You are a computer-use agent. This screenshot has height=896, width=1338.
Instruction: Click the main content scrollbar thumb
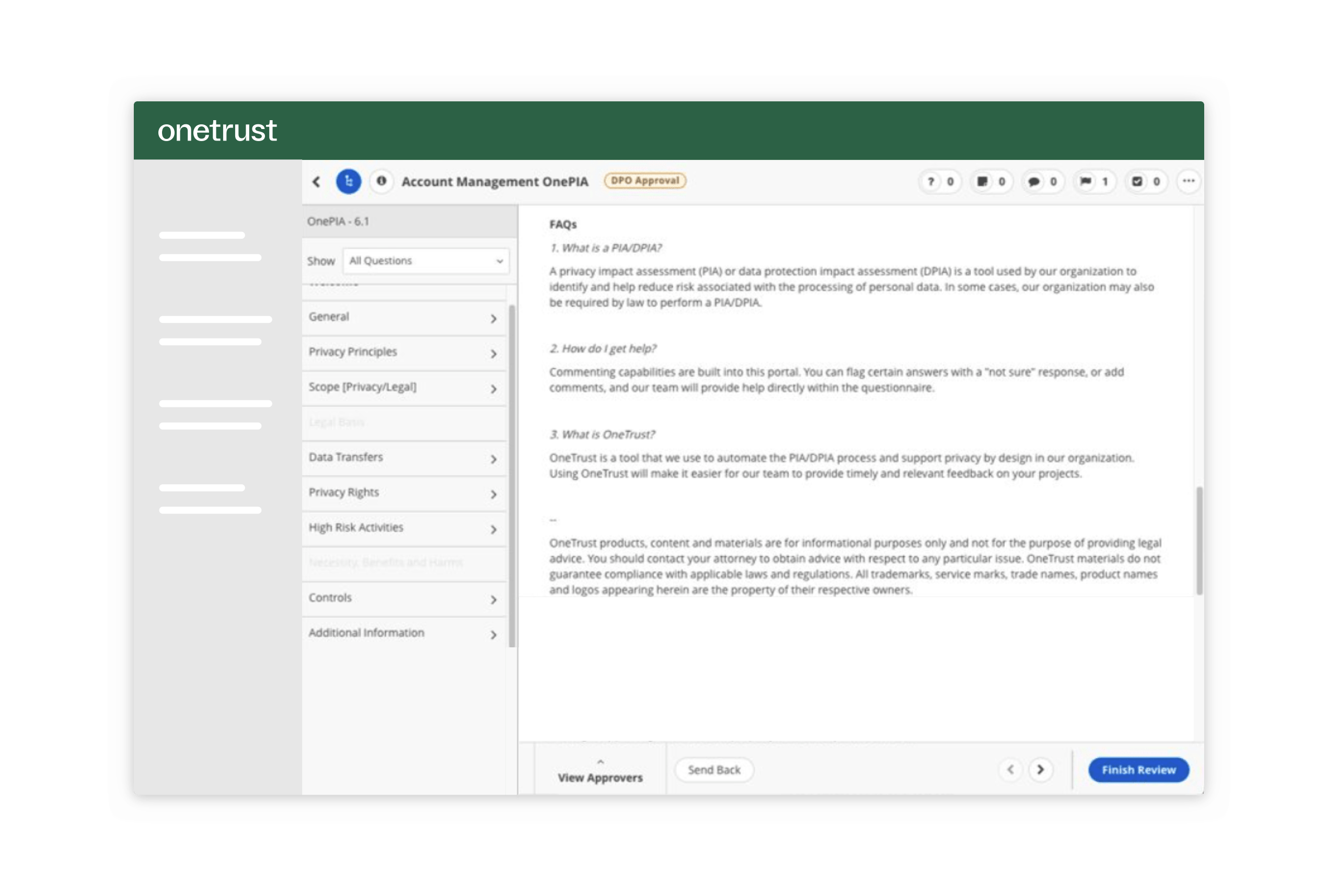(x=1199, y=541)
